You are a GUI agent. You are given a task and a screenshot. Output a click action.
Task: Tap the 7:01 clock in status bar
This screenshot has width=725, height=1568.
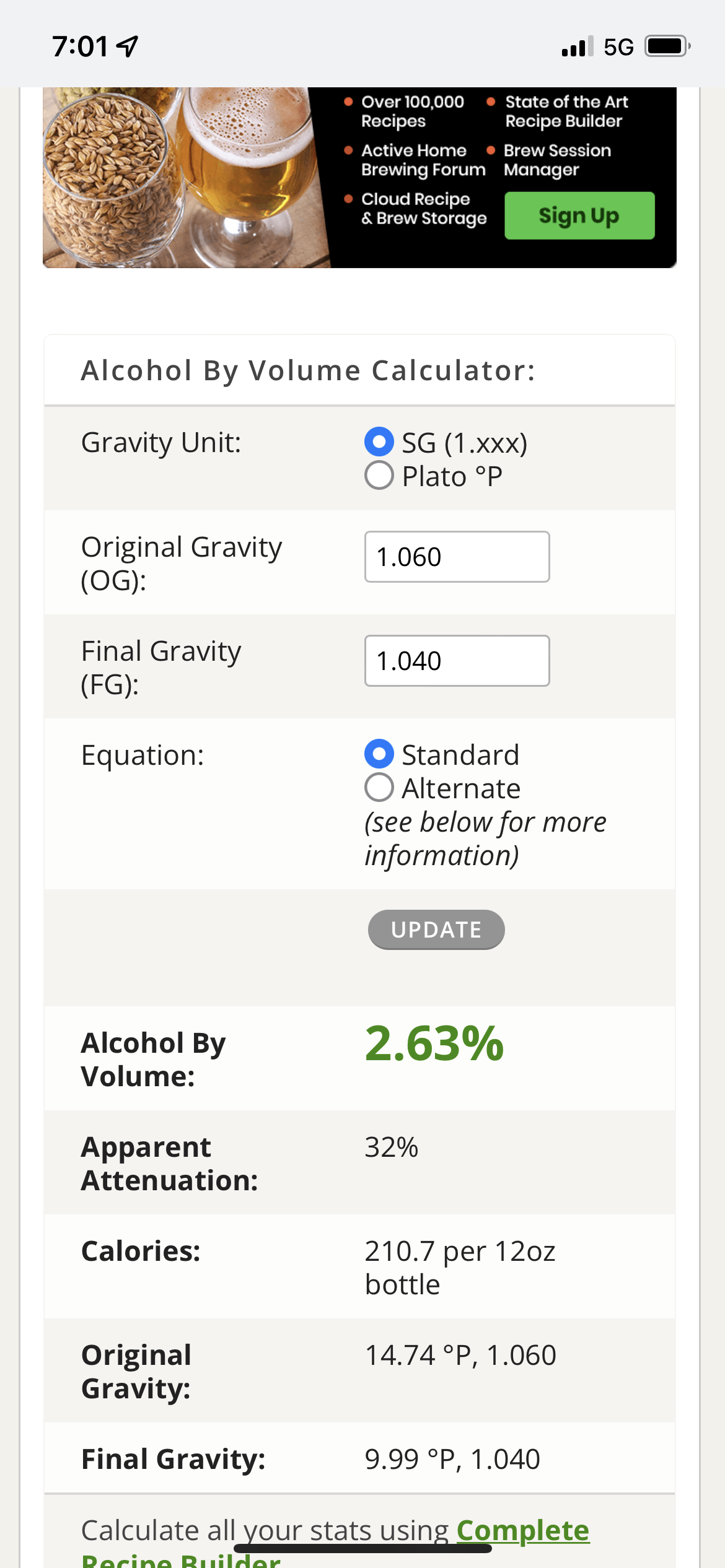coord(80,47)
